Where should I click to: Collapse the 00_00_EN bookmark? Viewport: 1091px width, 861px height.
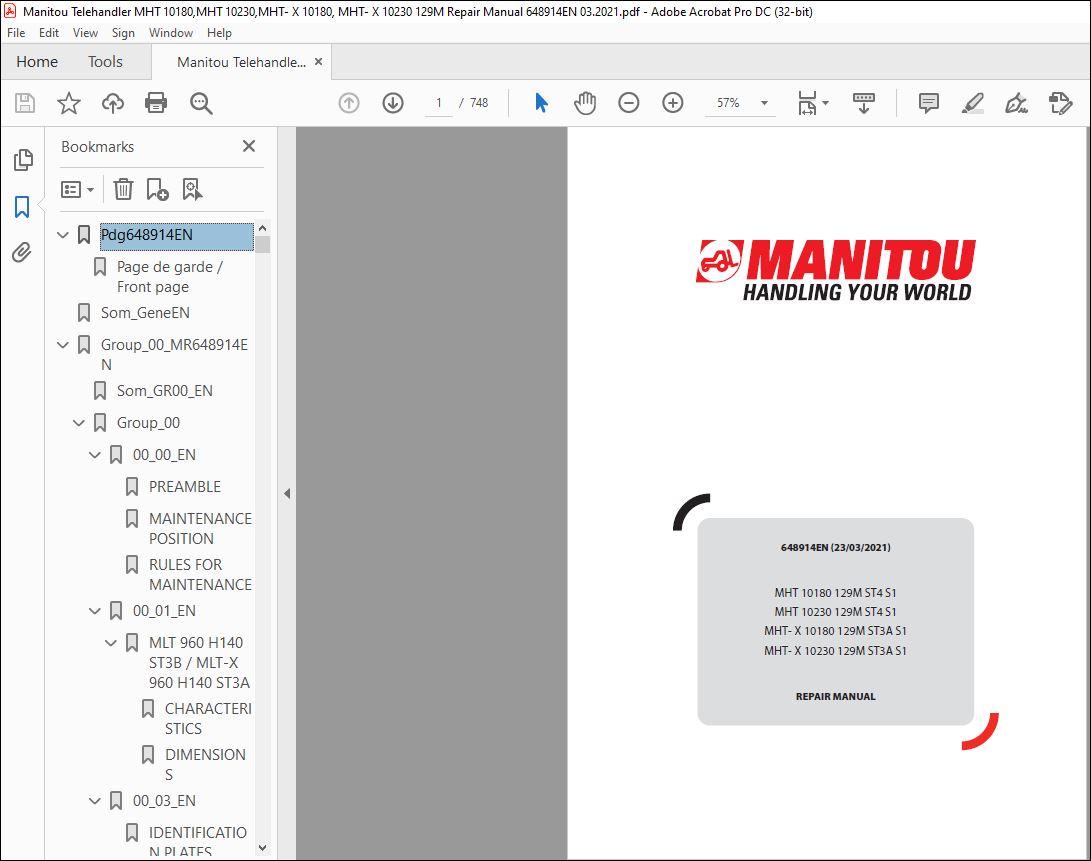[x=95, y=455]
